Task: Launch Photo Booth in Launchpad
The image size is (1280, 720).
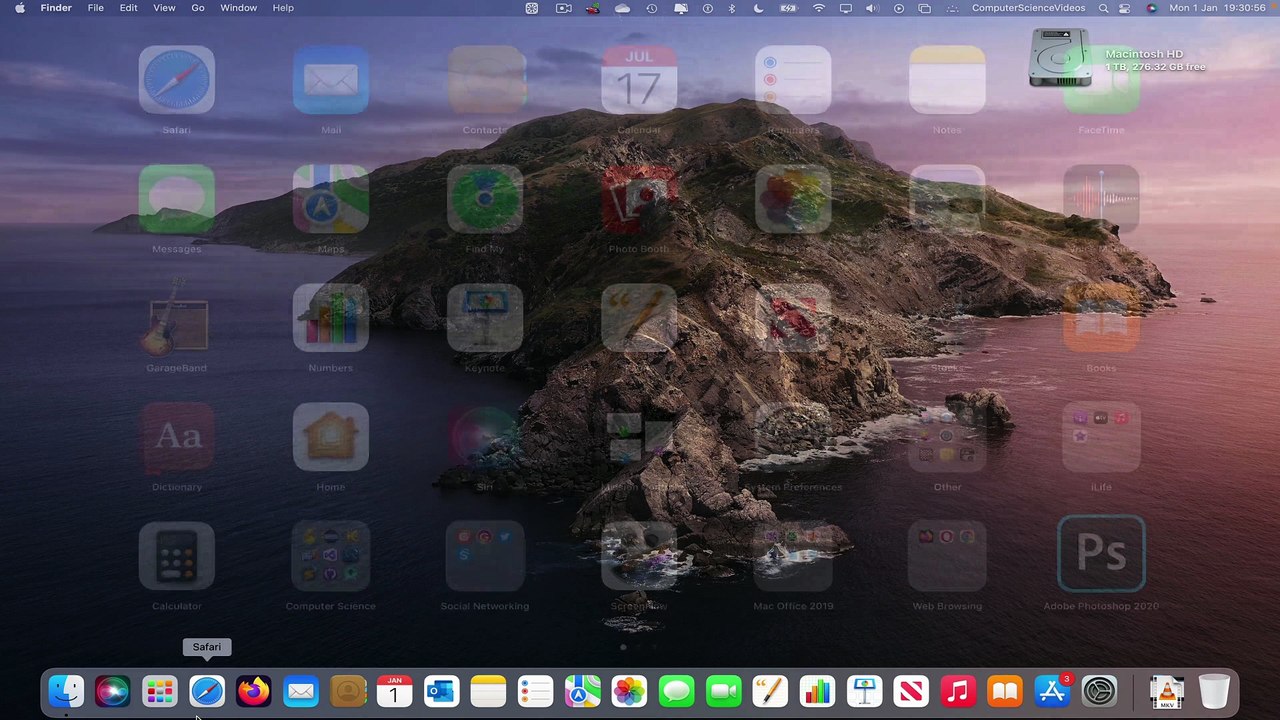Action: click(x=639, y=199)
